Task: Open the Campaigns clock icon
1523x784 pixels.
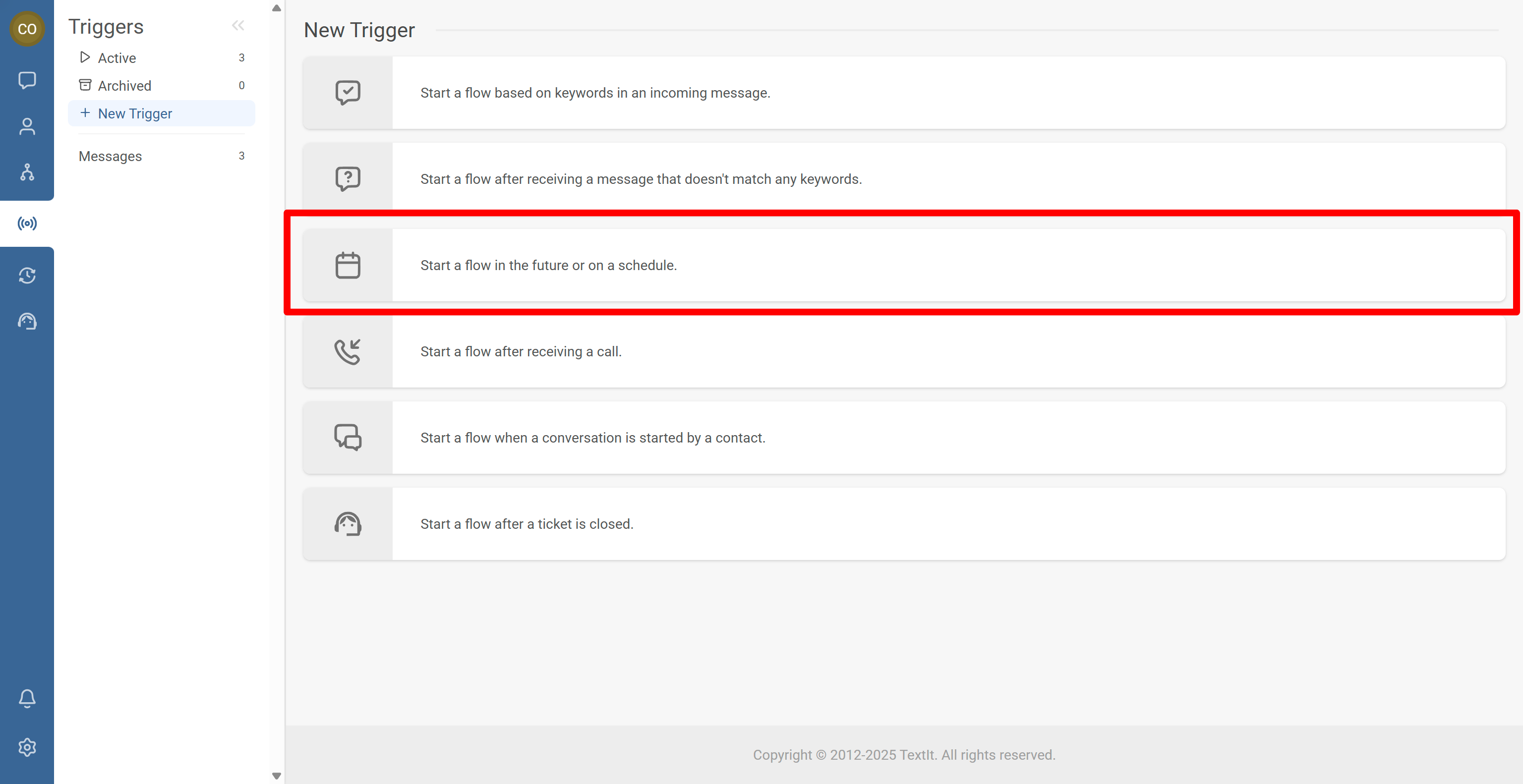Action: tap(27, 276)
